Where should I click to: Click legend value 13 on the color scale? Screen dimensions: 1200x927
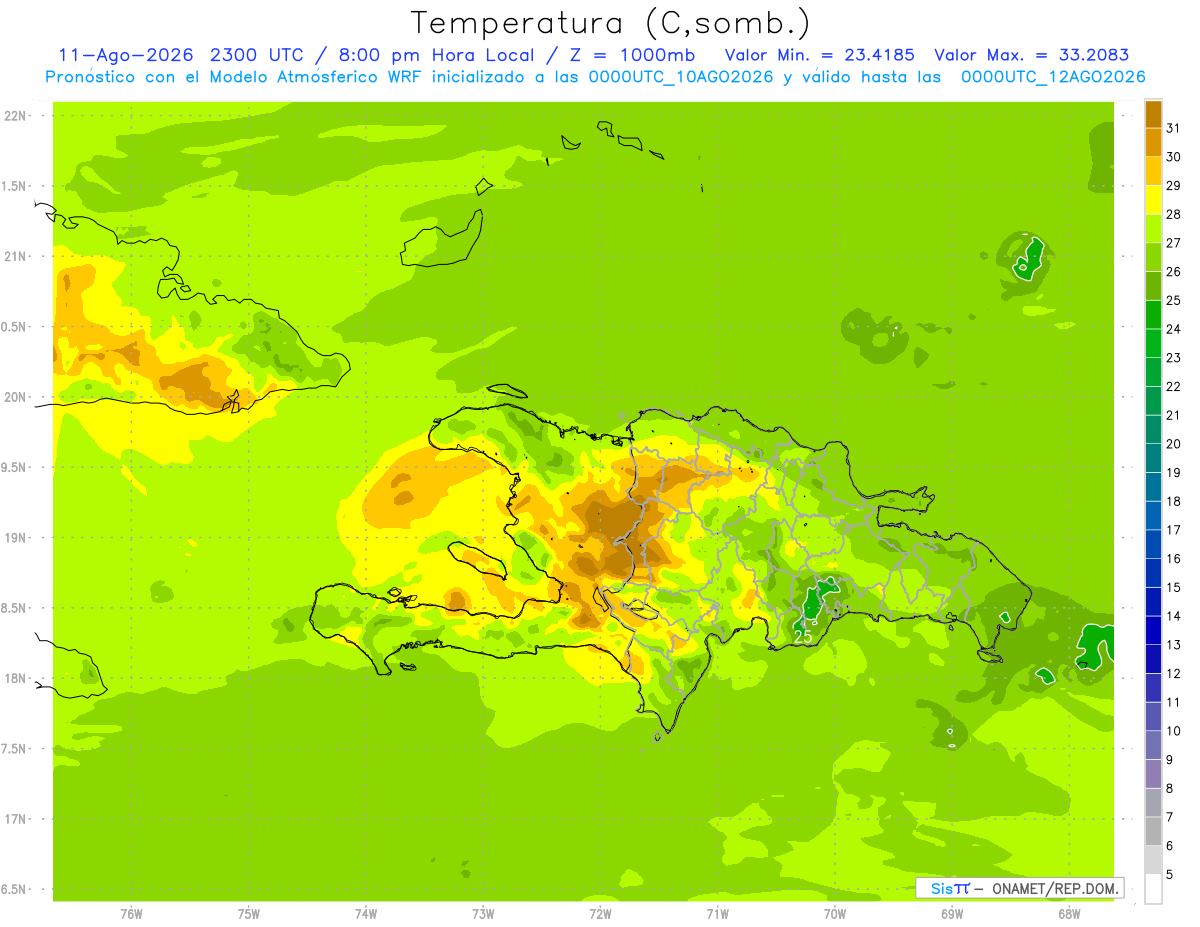[1174, 644]
